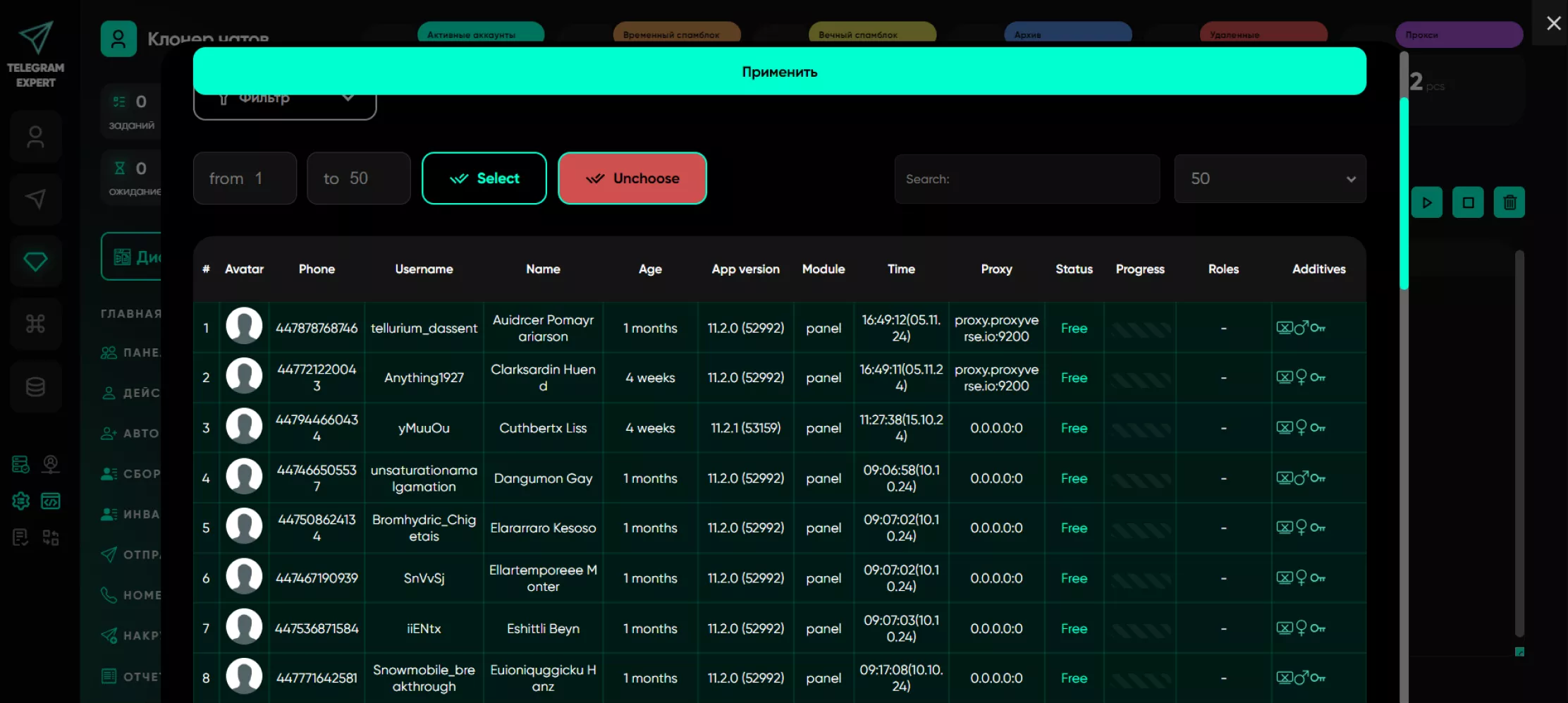1568x703 pixels.
Task: Open the paper plane sidebar section
Action: pyautogui.click(x=35, y=199)
